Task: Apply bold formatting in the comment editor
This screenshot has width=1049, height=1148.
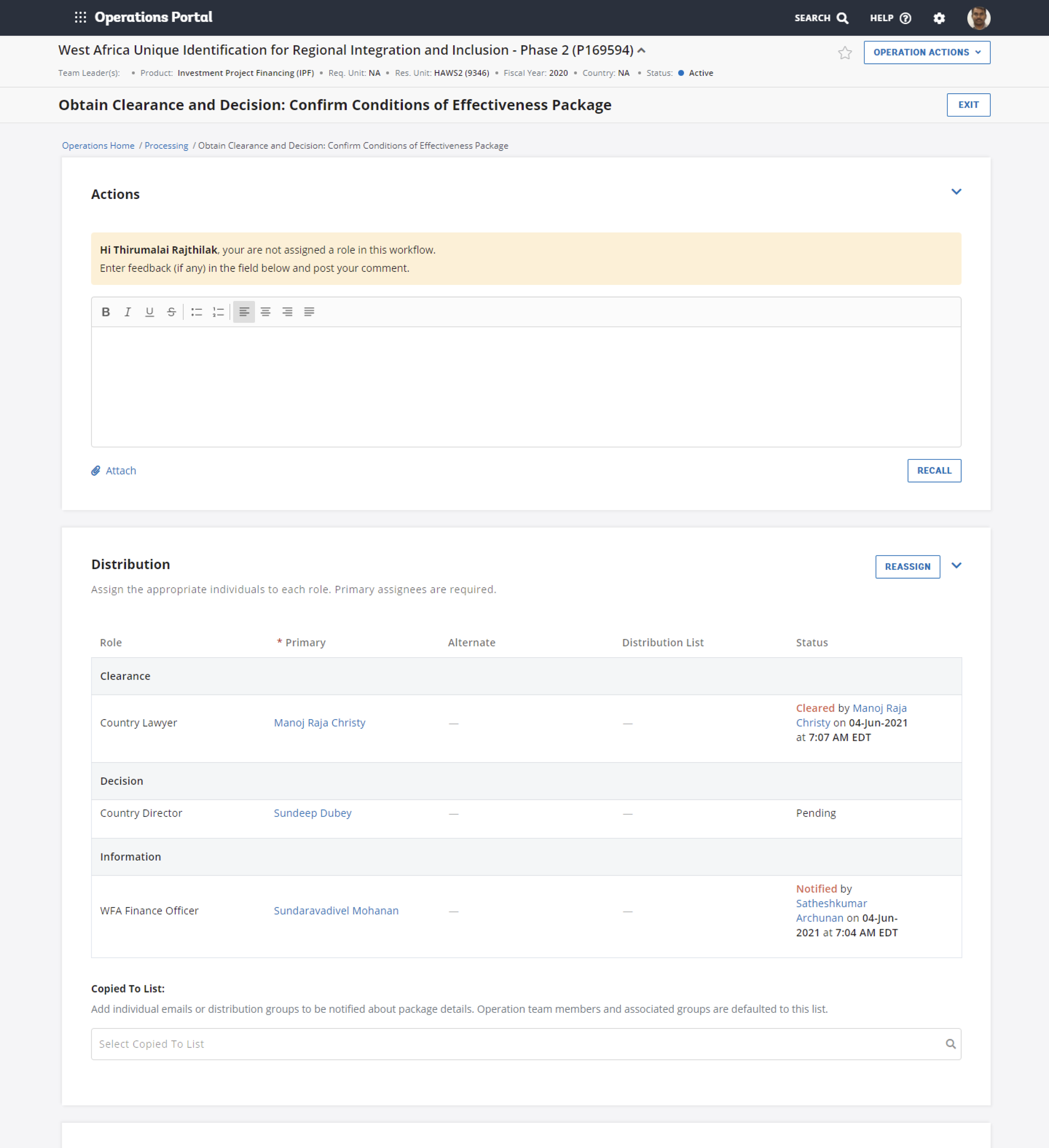Action: point(106,312)
